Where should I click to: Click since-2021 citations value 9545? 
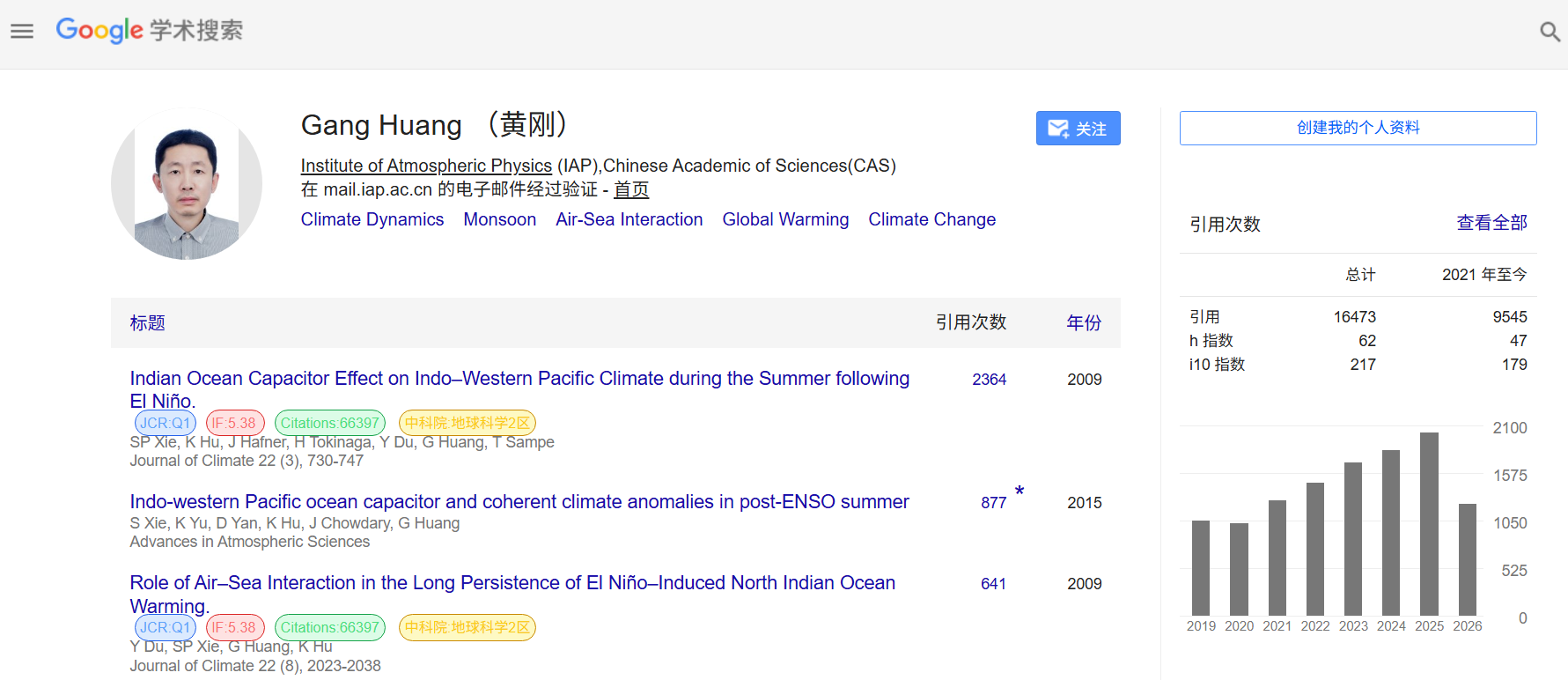tap(1510, 317)
